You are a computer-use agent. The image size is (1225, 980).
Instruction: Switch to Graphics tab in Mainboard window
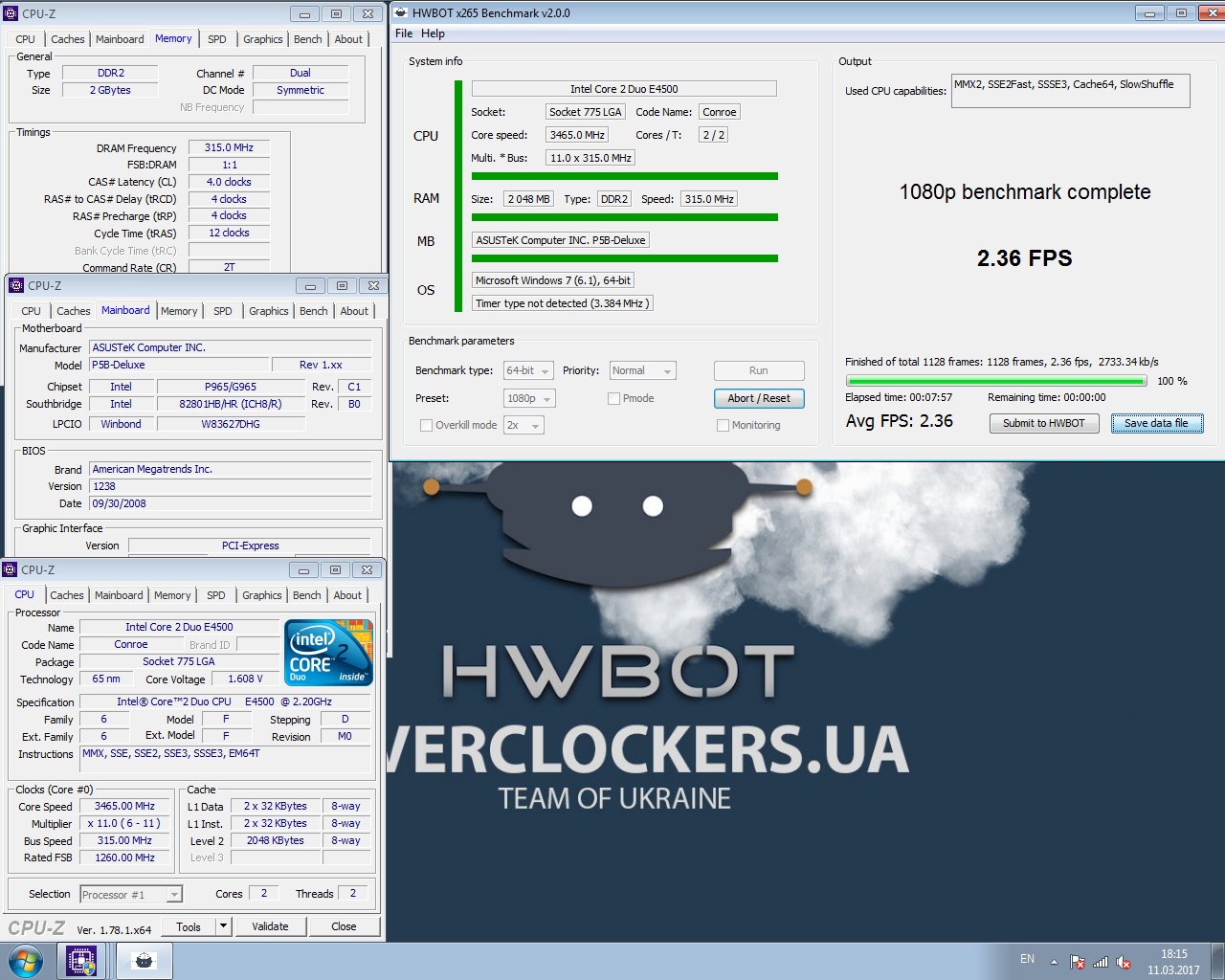pos(269,311)
